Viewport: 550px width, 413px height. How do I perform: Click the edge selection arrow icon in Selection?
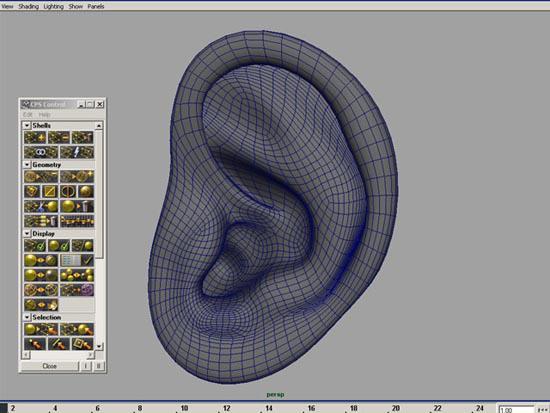click(59, 344)
